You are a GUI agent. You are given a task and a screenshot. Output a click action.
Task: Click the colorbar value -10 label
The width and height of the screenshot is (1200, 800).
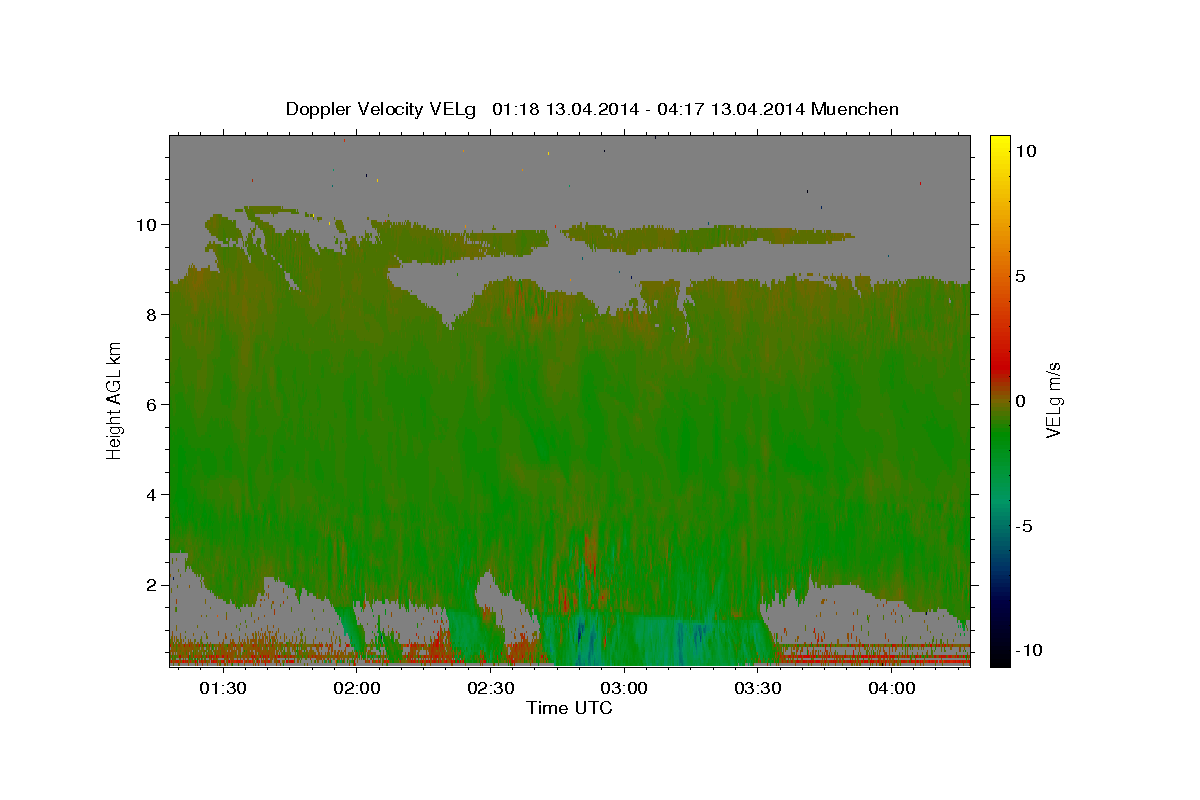(x=1029, y=651)
